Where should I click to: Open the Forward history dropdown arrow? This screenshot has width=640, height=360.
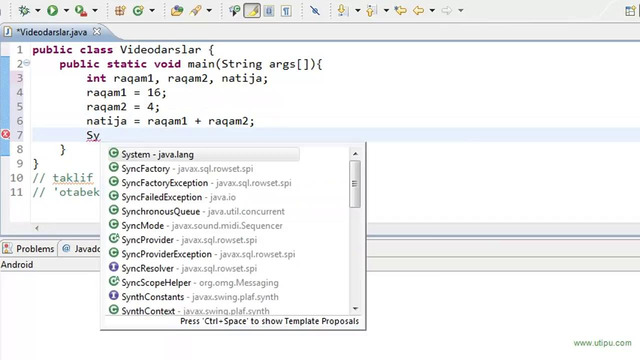pos(461,10)
